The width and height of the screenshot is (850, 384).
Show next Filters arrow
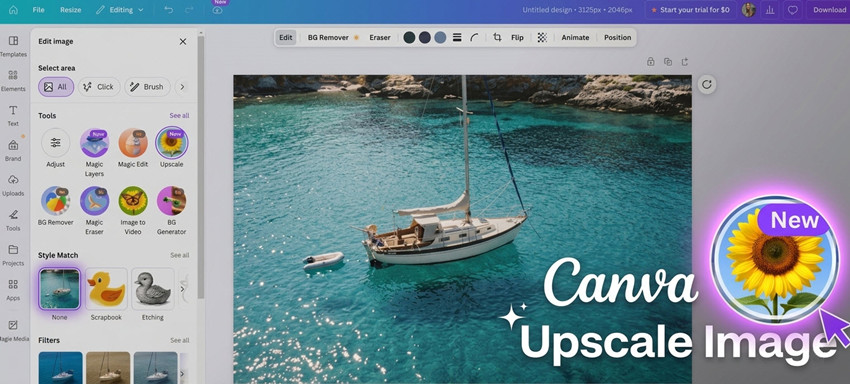(182, 374)
